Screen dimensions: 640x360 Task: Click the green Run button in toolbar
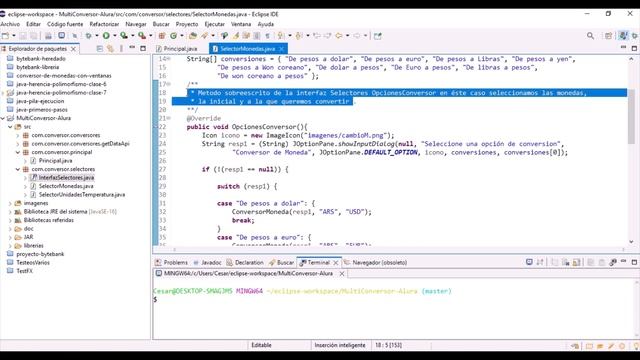(x=106, y=36)
